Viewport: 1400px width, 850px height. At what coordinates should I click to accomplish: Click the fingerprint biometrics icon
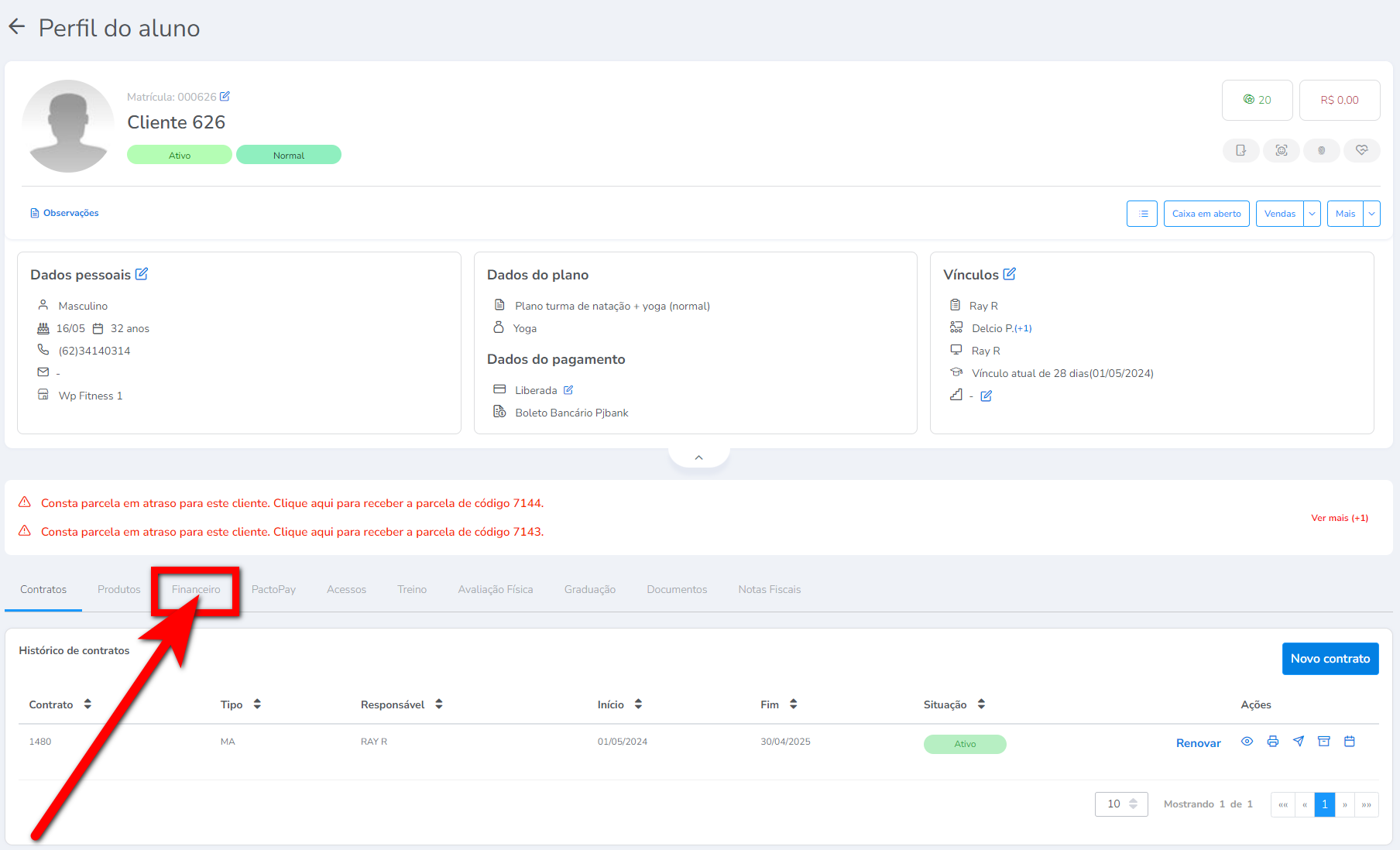1322,150
